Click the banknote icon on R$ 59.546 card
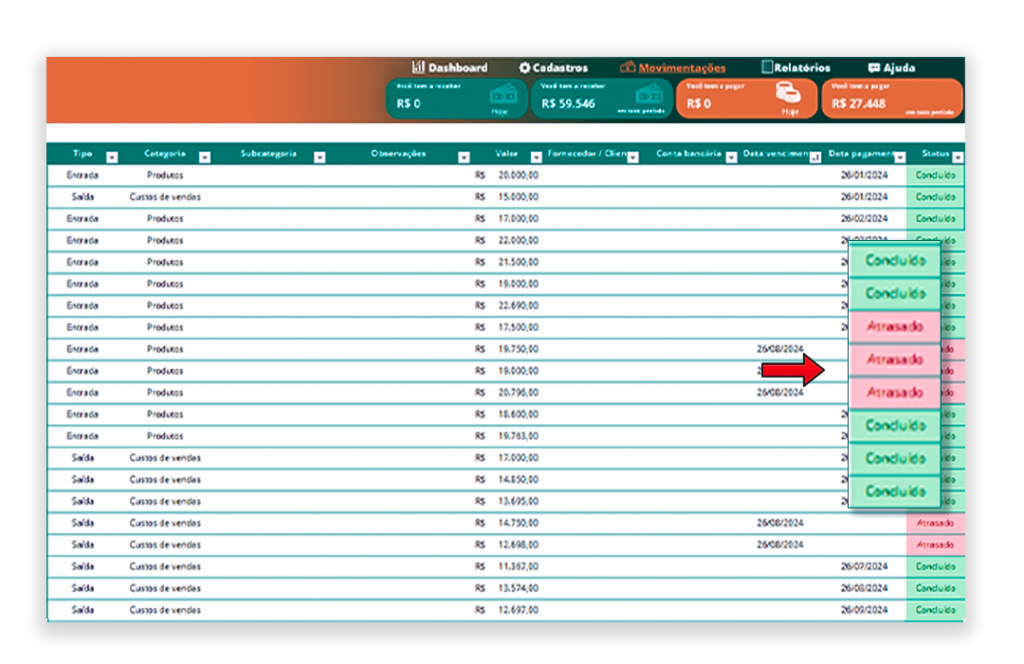Screen dimensions: 1024x664 (x=649, y=95)
